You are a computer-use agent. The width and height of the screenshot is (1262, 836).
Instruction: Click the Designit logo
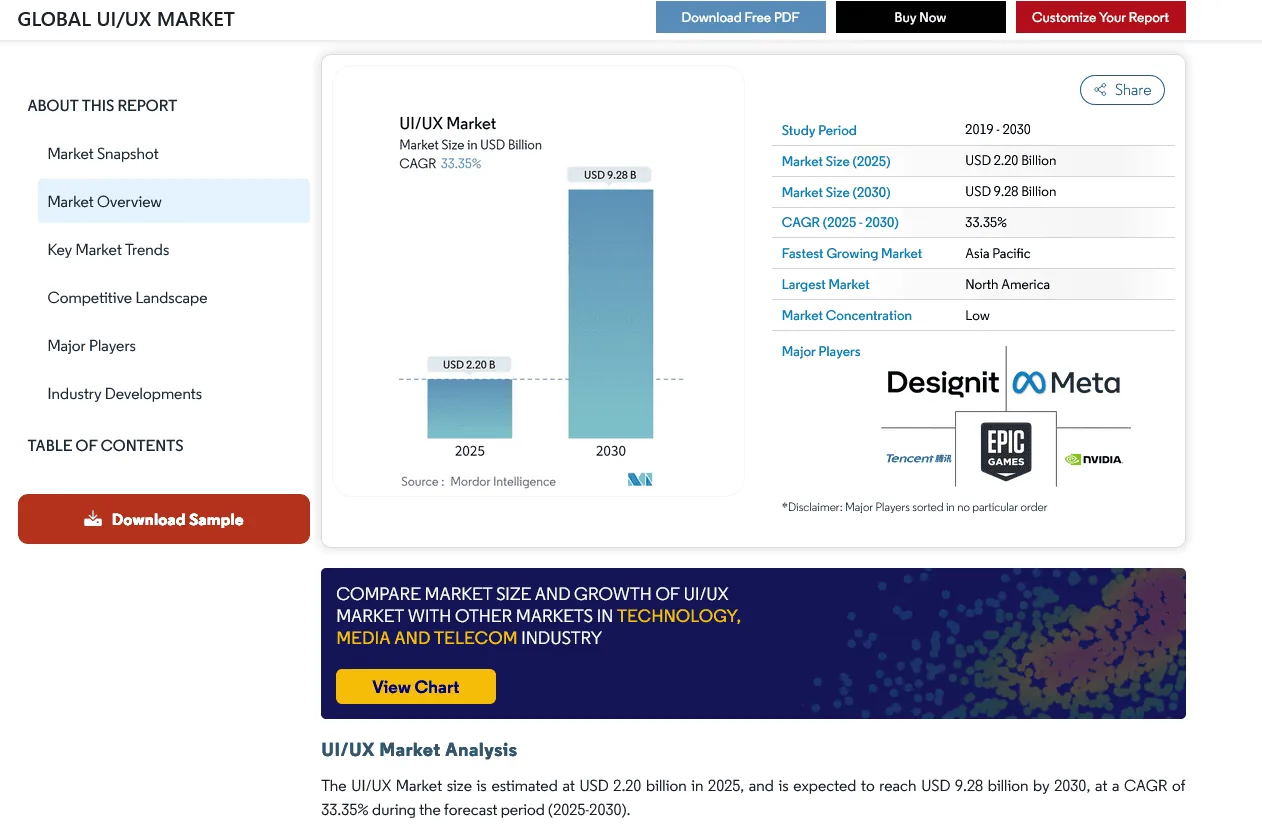[942, 383]
